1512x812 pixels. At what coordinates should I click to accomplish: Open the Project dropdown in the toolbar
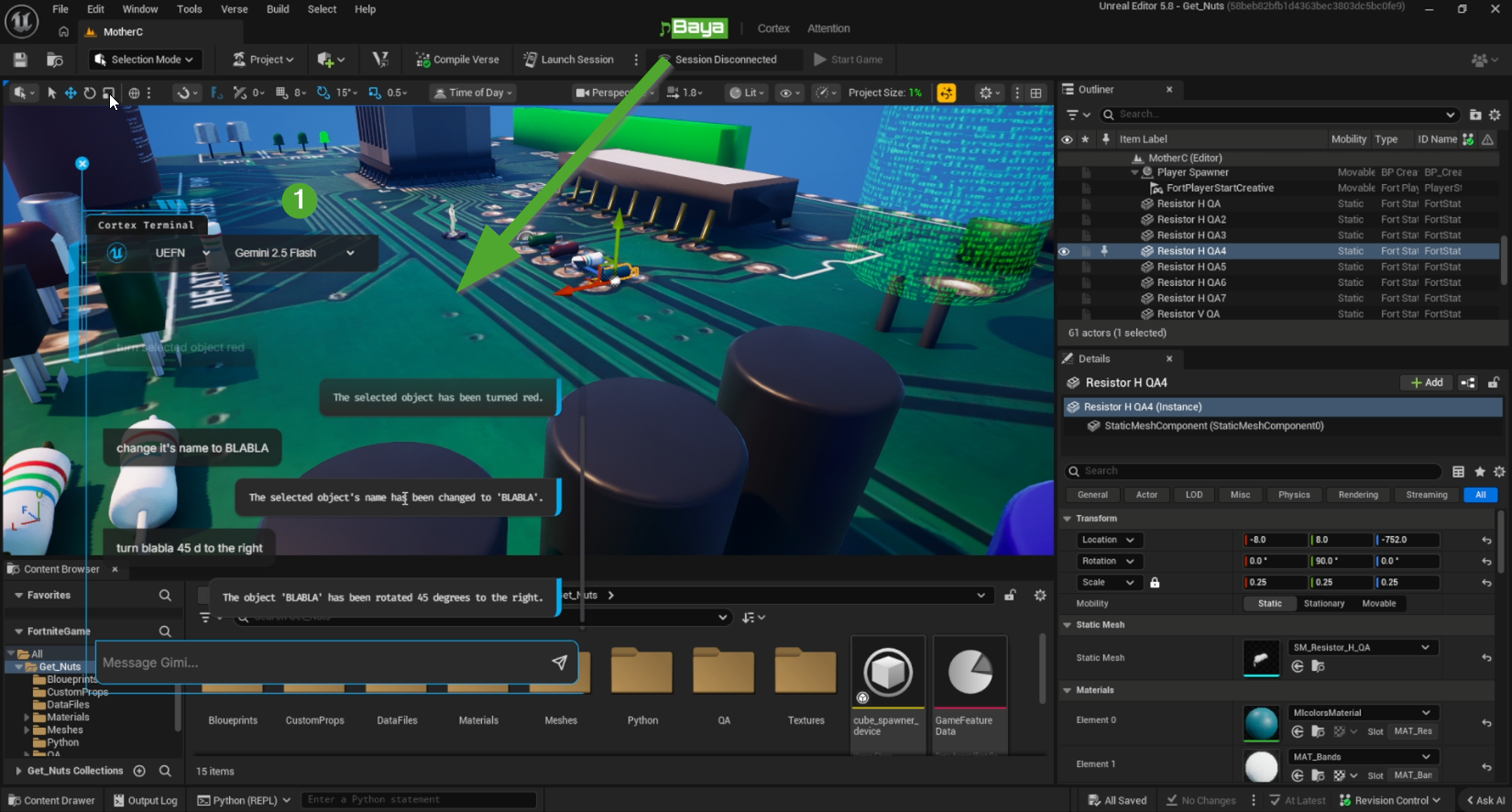coord(263,60)
